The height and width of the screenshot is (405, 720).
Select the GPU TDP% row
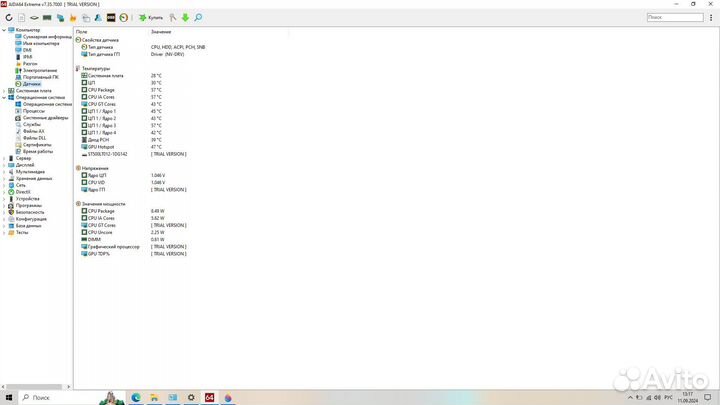click(99, 254)
